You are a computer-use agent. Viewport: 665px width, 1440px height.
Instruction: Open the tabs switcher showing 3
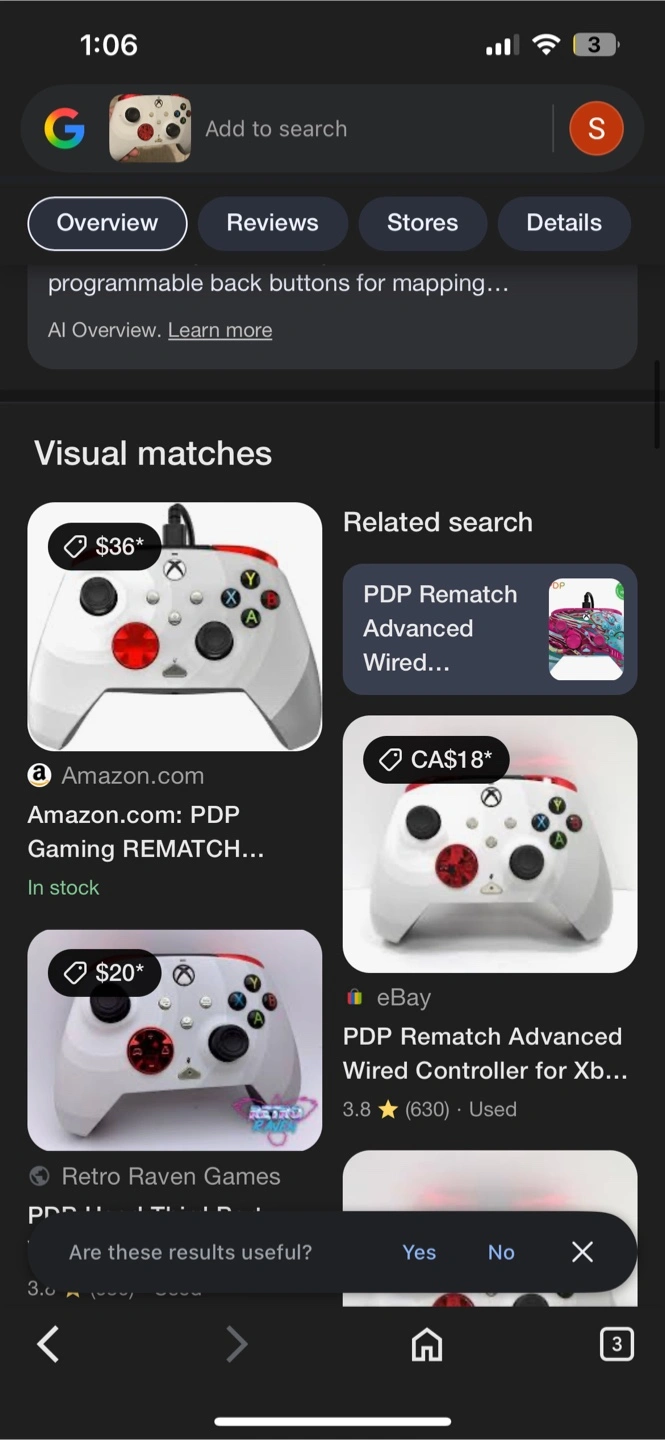pyautogui.click(x=616, y=1344)
